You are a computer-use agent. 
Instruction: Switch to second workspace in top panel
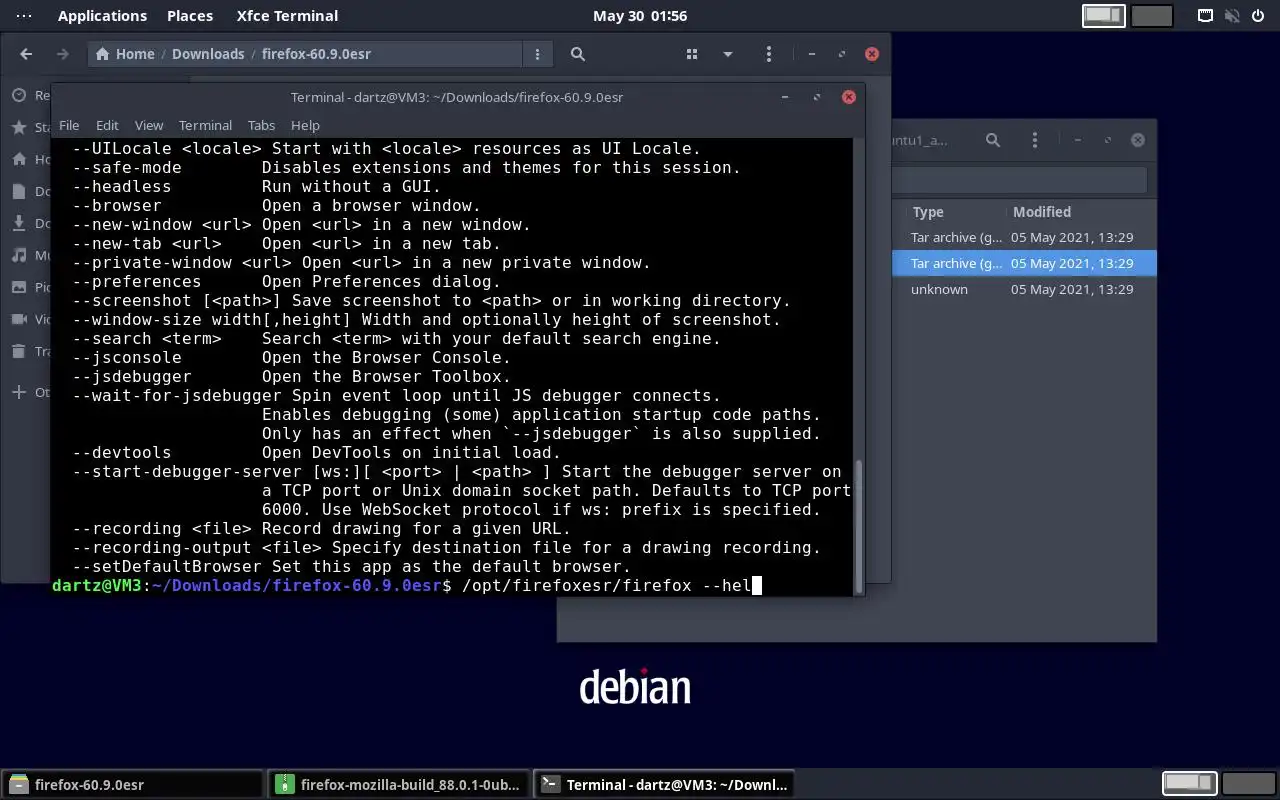tap(1152, 16)
